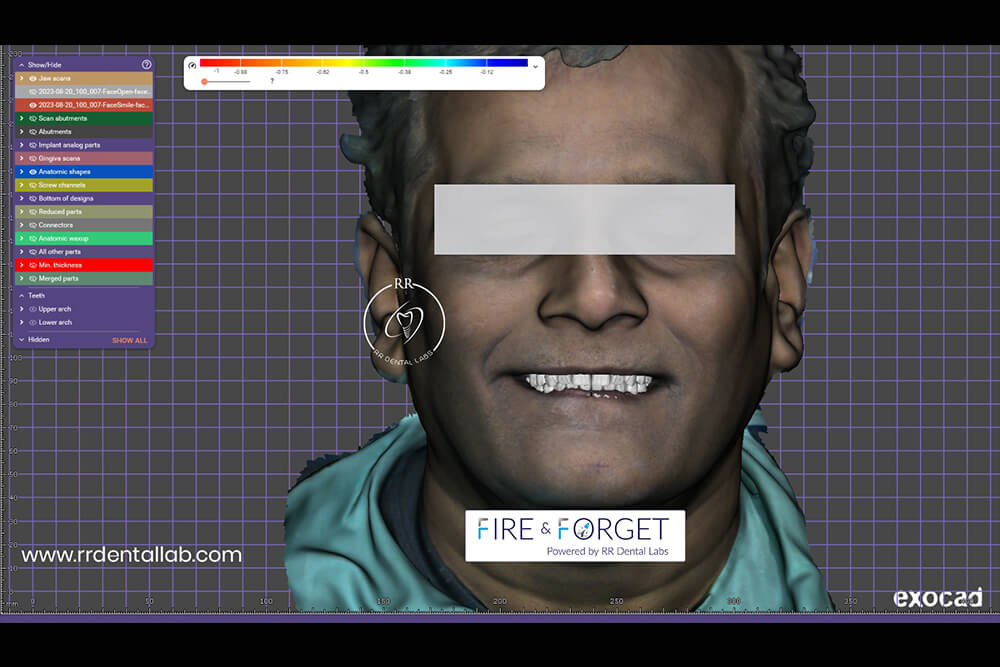Click the eye icon for Gingiva scans
Viewport: 1000px width, 667px height.
(x=33, y=158)
